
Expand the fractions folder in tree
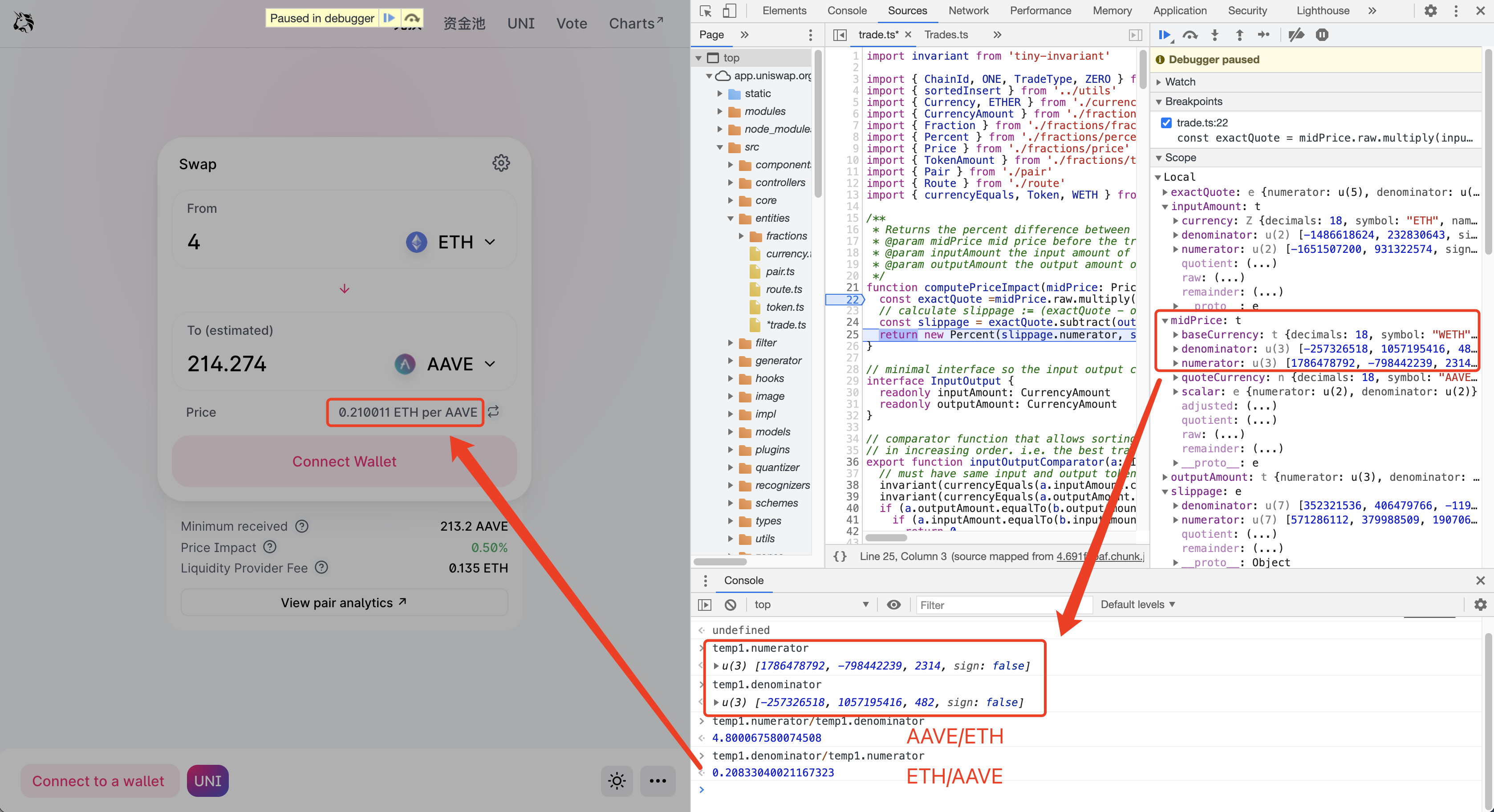741,236
